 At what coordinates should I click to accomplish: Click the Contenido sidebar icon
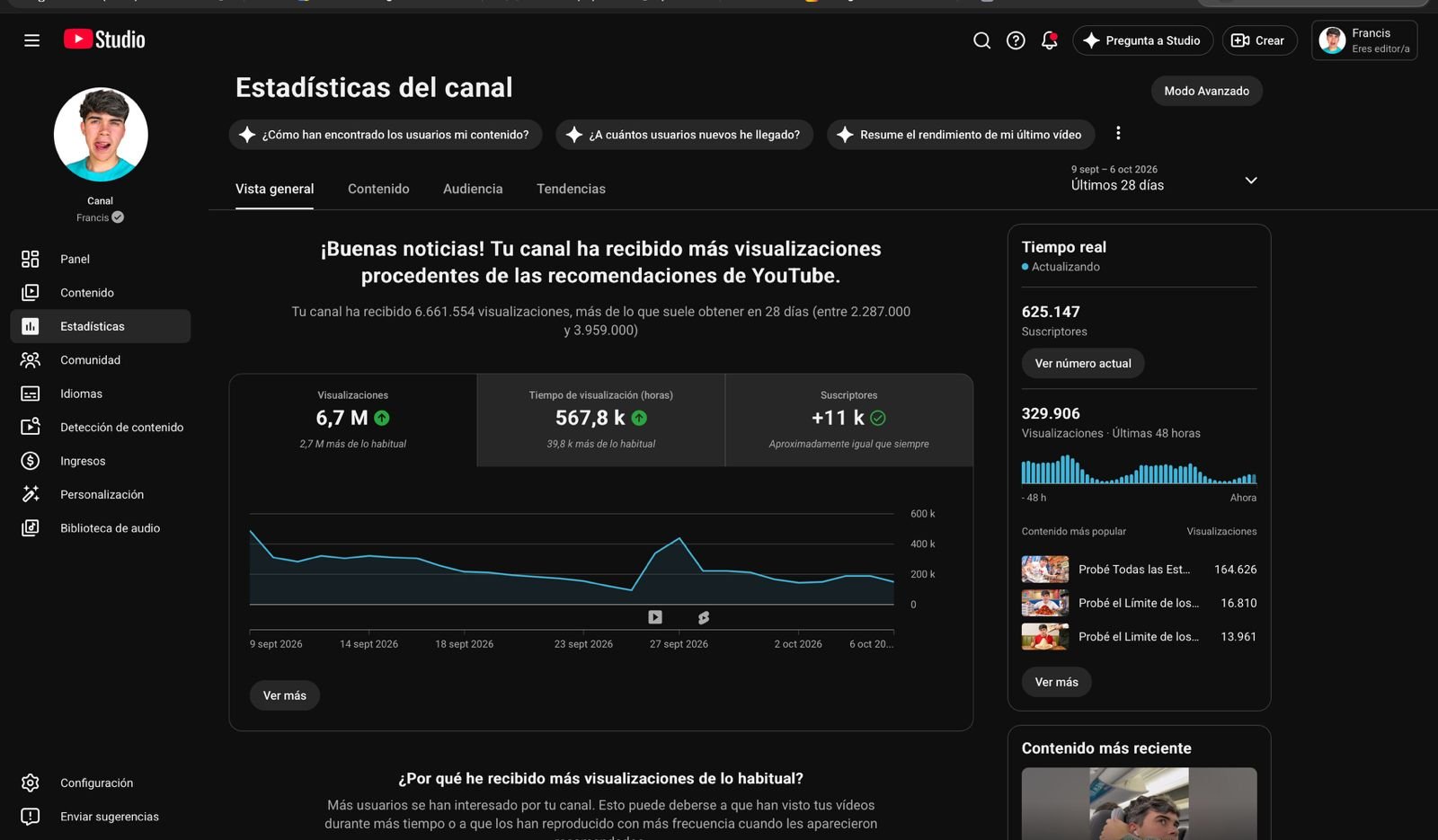30,293
